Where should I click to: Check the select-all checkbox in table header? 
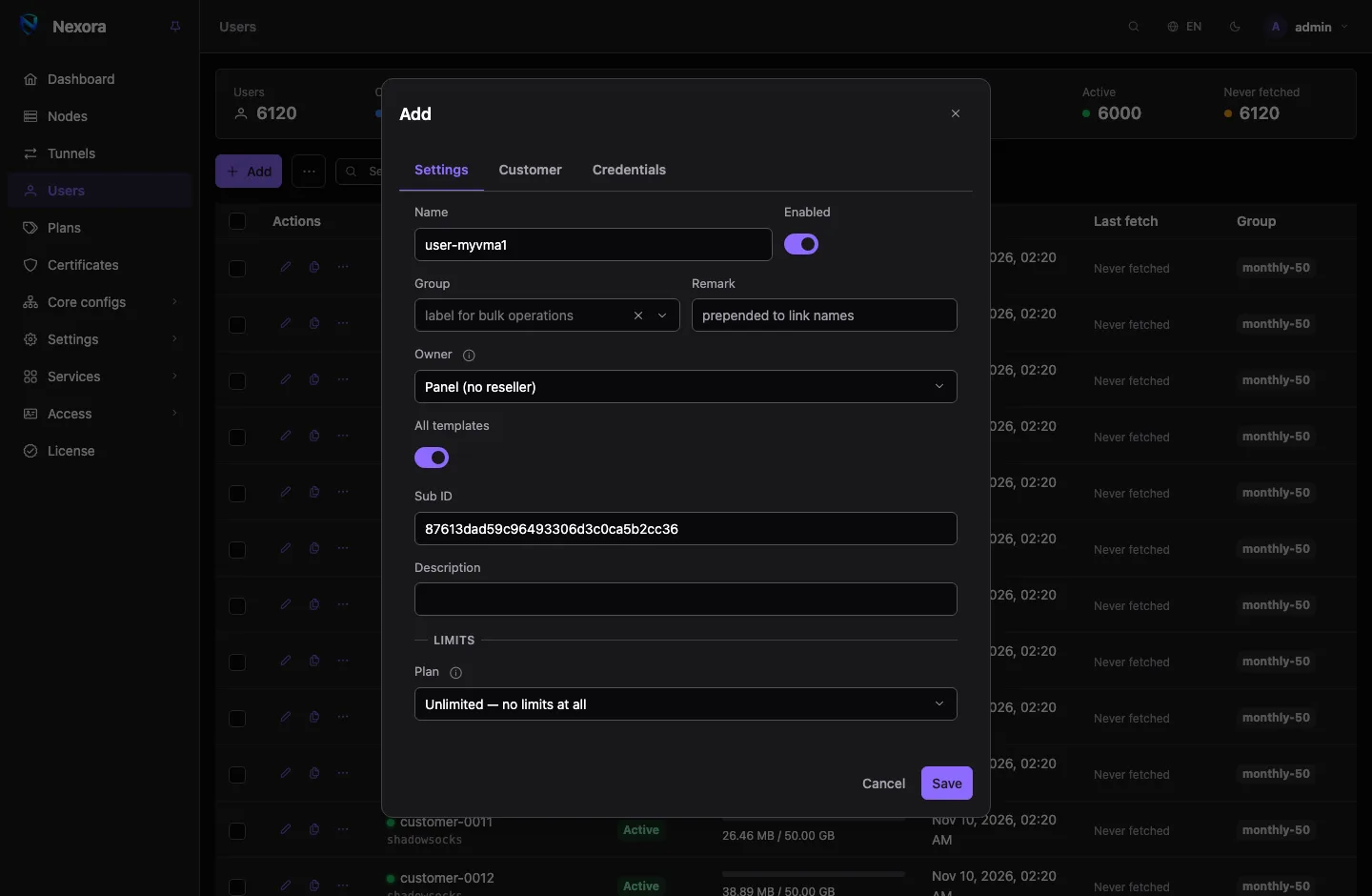coord(237,221)
